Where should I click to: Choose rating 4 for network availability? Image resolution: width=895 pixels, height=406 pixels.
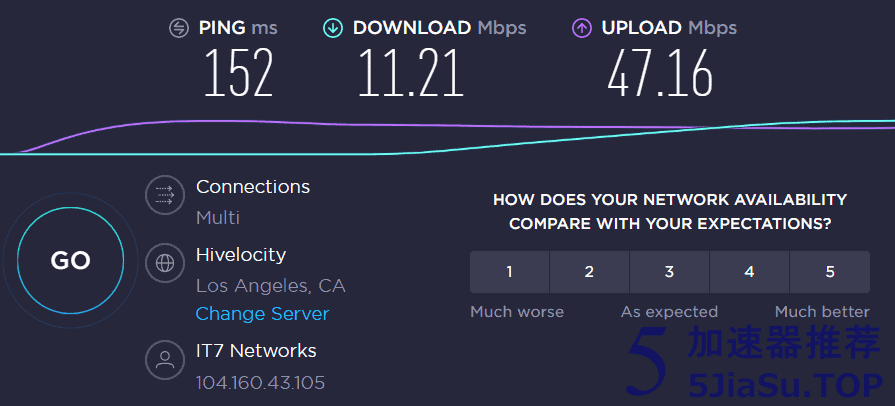tap(749, 272)
